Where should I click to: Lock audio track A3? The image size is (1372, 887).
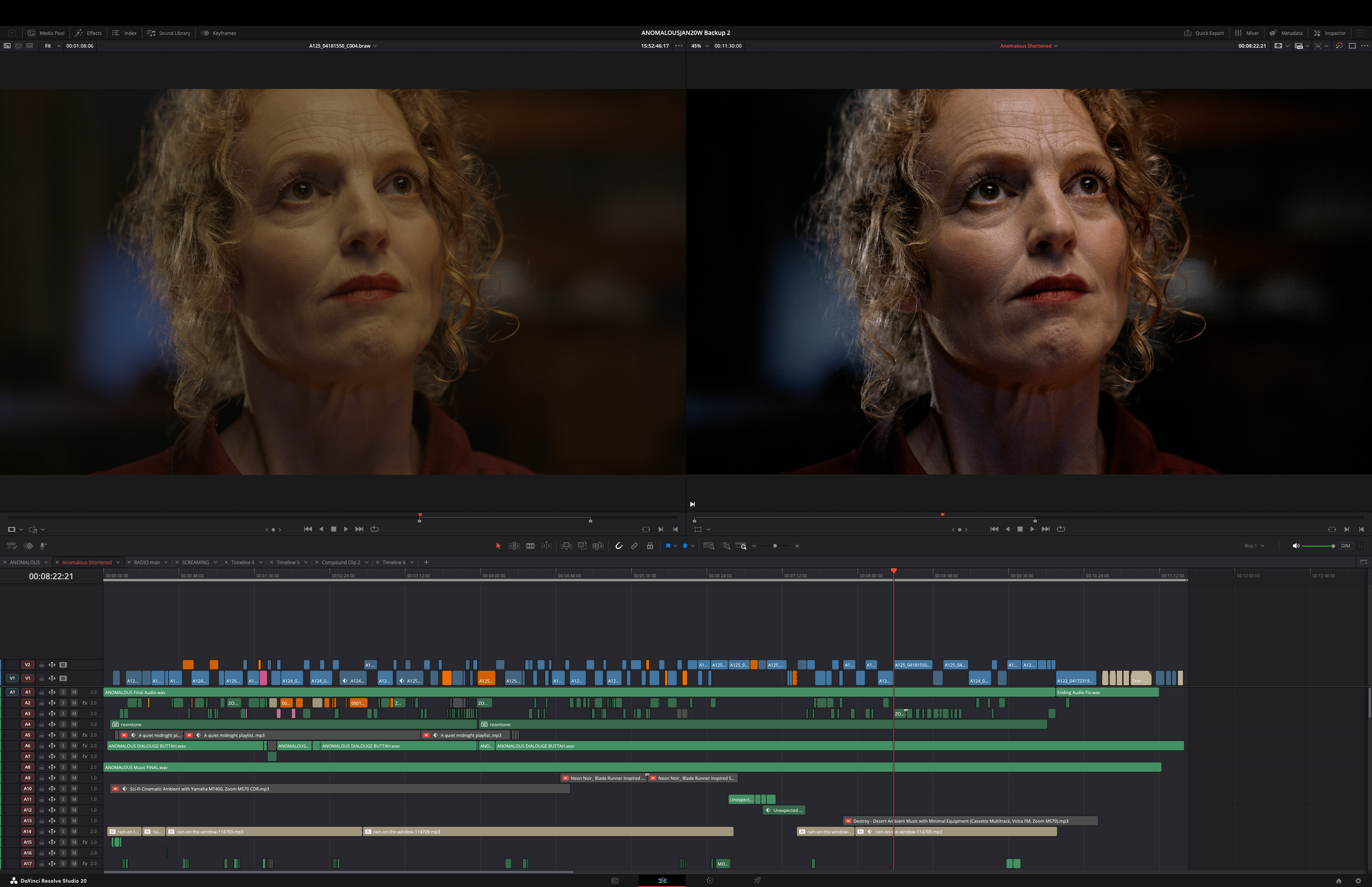[42, 714]
